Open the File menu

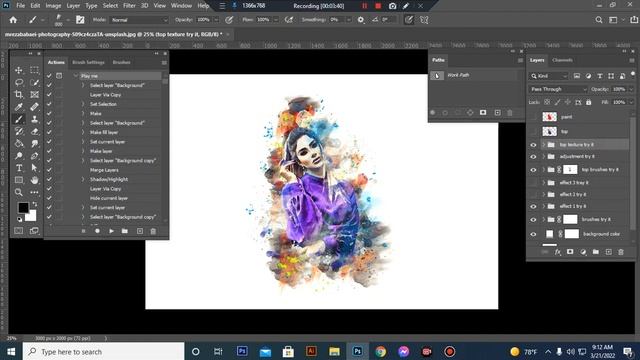coord(20,6)
